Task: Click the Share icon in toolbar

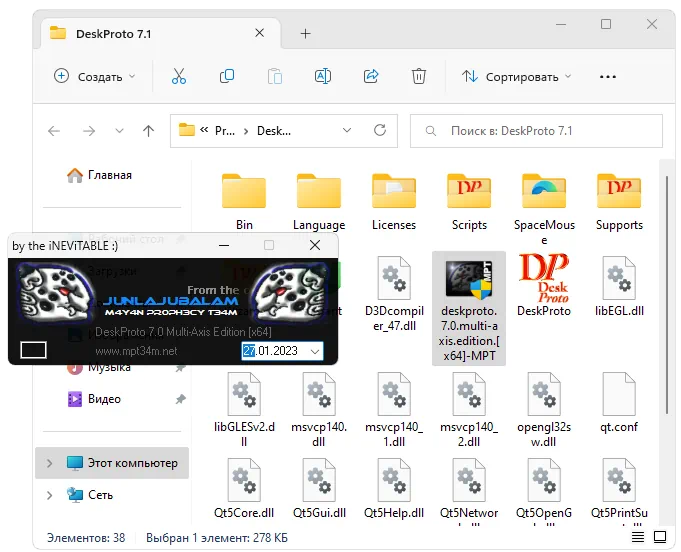Action: tap(371, 76)
